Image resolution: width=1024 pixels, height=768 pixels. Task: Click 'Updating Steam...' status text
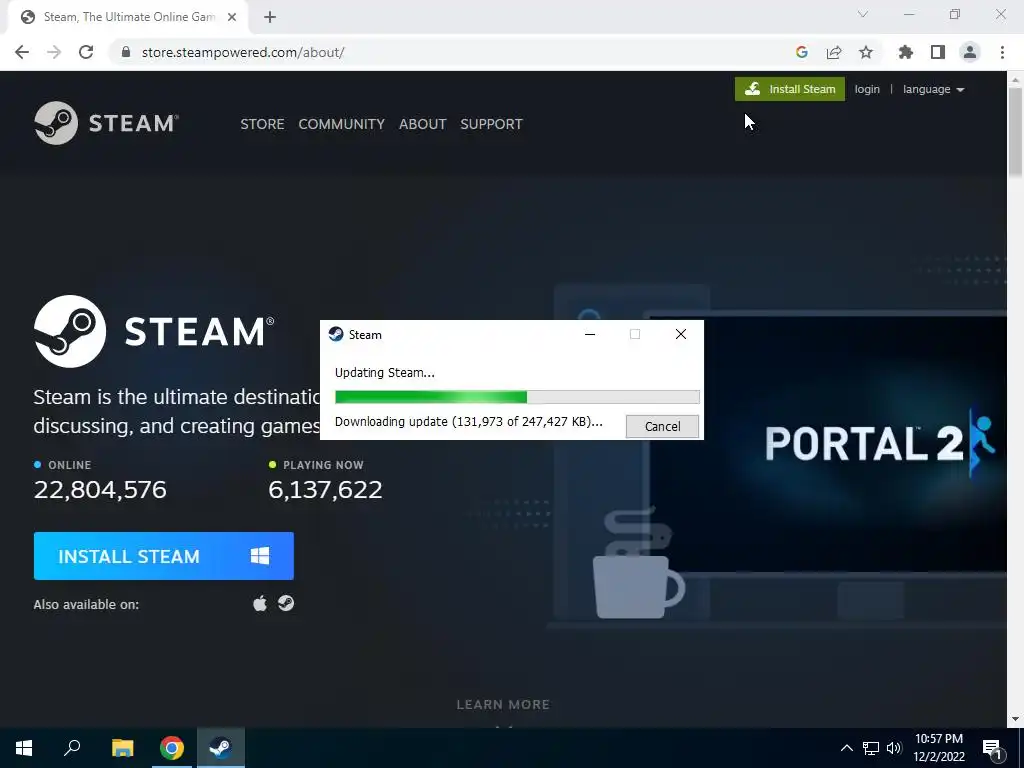(385, 373)
